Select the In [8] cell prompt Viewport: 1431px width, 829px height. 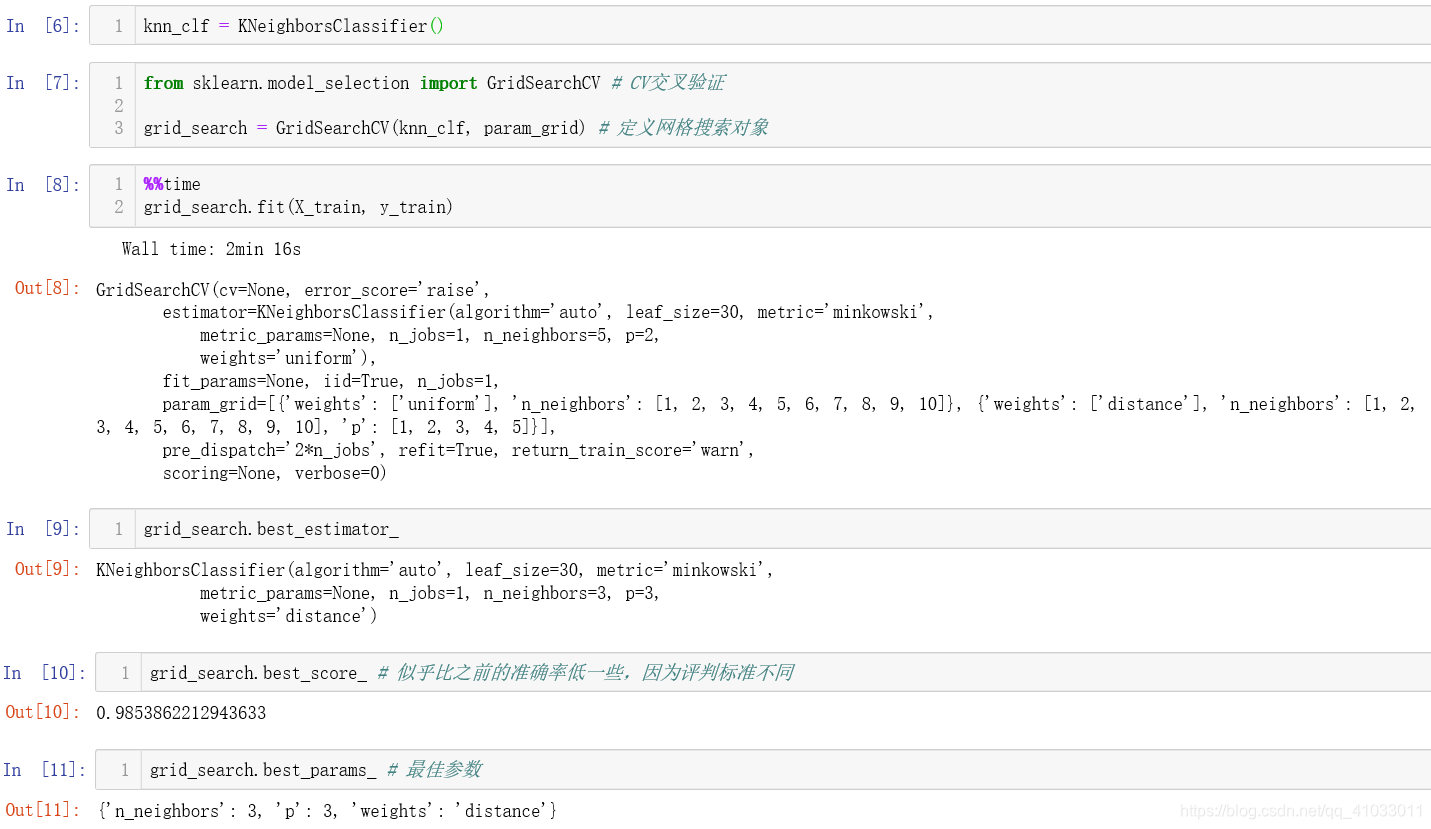coord(42,184)
